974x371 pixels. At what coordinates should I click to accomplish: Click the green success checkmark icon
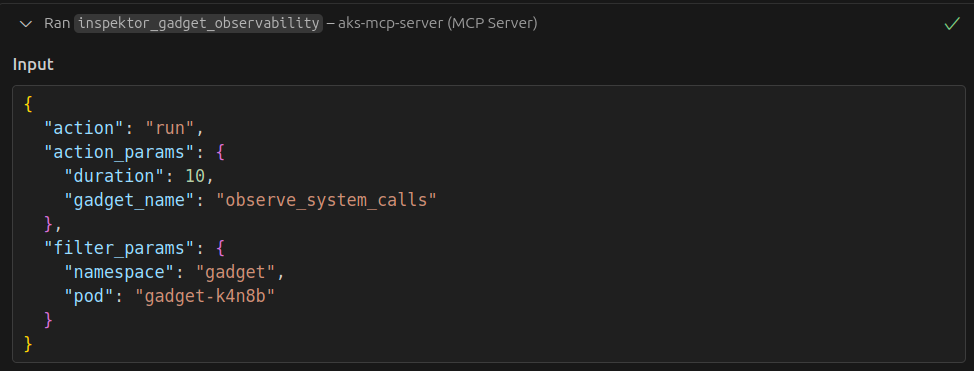pos(952,24)
